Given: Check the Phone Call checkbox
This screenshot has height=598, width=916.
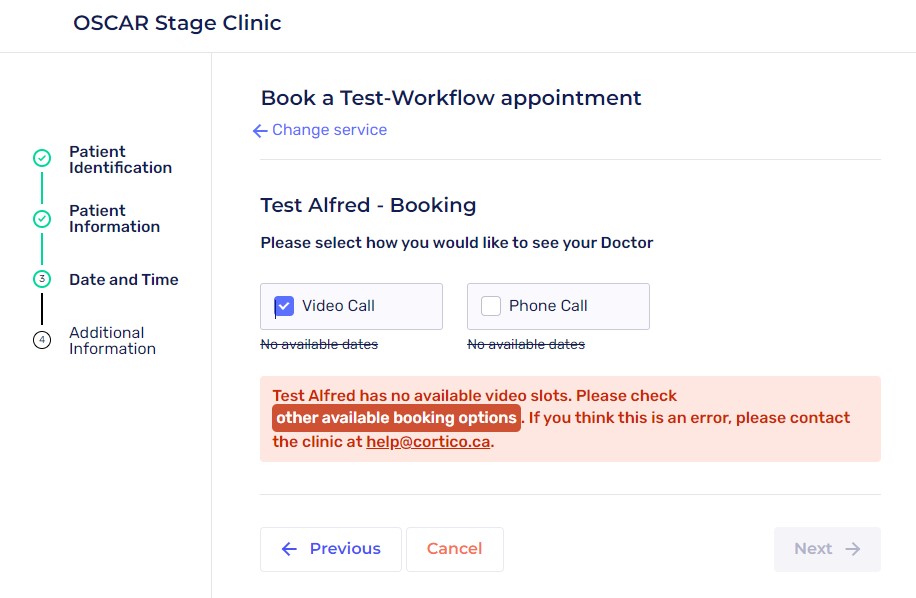Looking at the screenshot, I should (491, 306).
